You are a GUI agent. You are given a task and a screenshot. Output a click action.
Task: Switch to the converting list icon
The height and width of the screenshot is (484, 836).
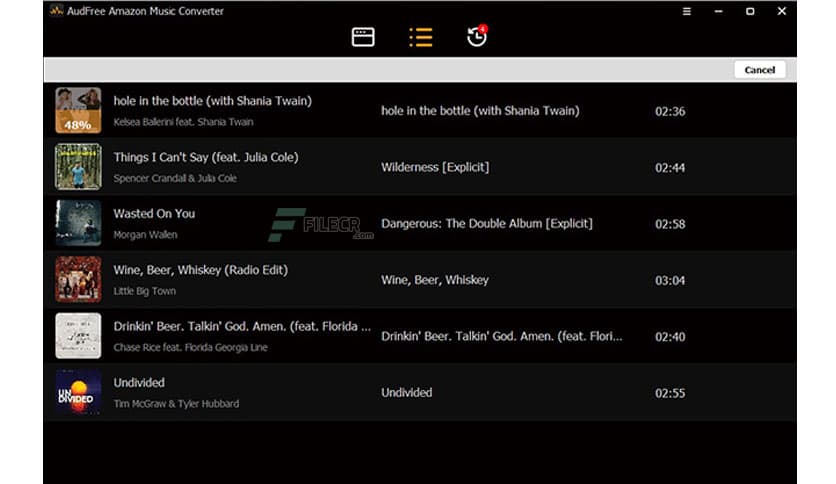point(421,37)
